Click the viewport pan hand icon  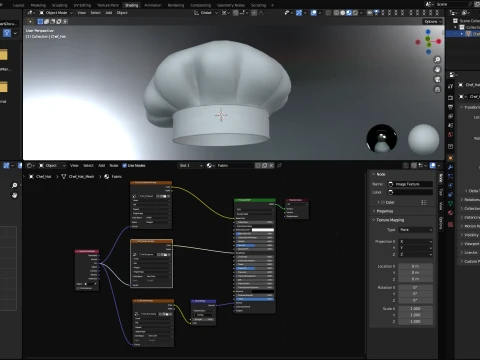(437, 70)
